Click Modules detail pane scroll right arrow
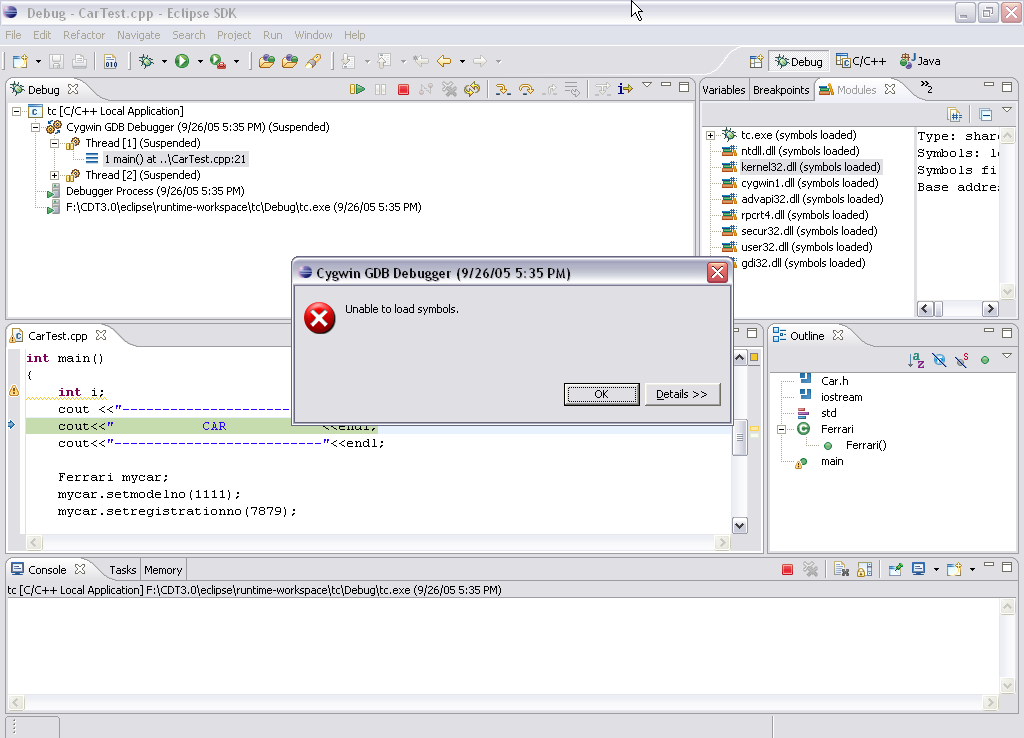1024x738 pixels. coord(991,309)
